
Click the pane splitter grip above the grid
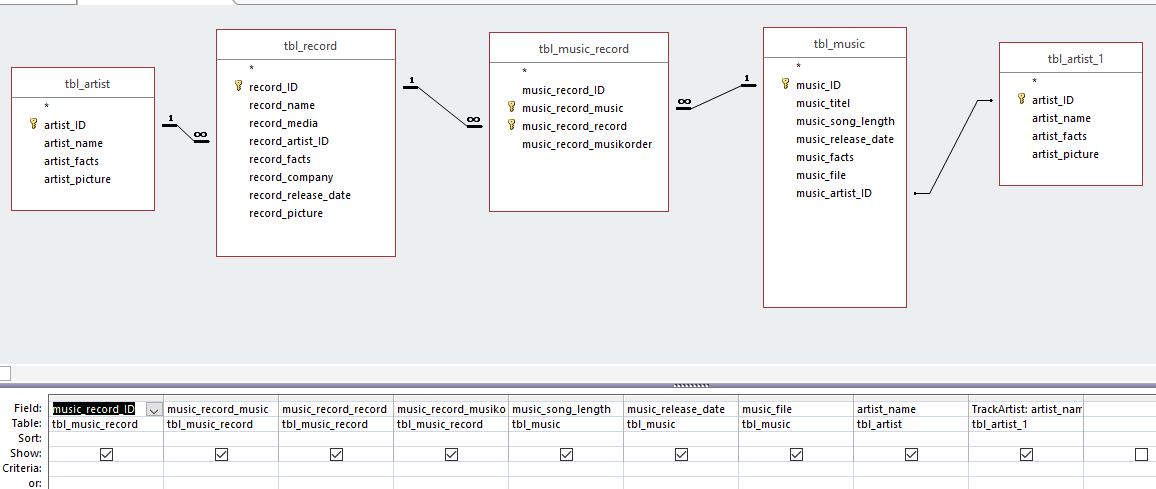click(692, 384)
